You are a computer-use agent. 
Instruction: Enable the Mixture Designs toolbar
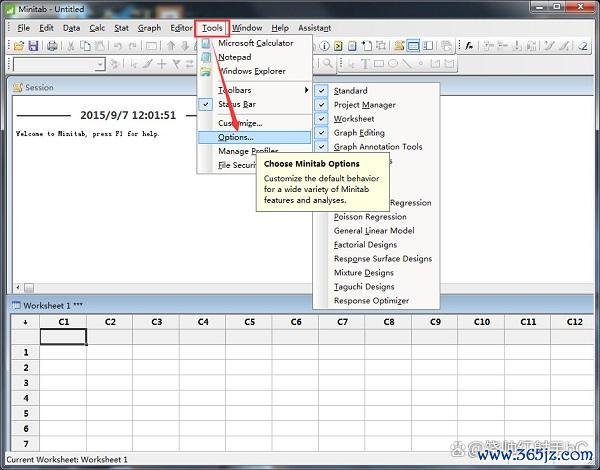[364, 273]
